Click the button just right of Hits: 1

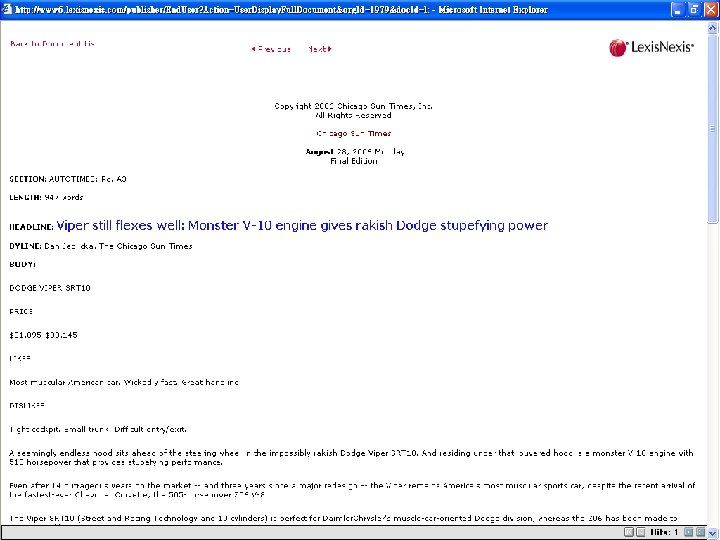688,532
